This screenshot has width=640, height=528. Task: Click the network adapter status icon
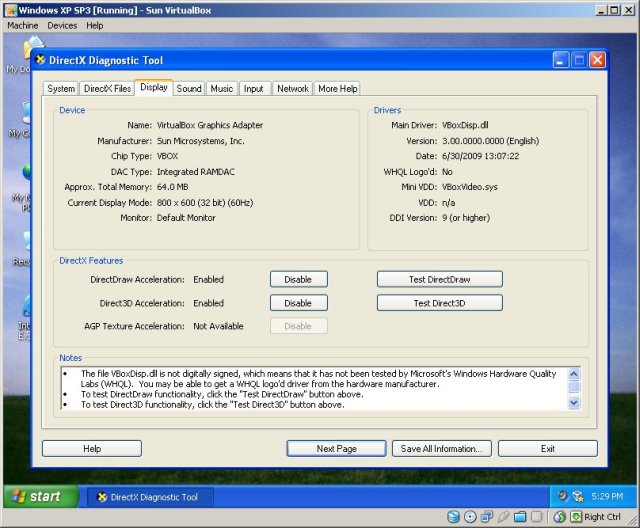(x=487, y=517)
